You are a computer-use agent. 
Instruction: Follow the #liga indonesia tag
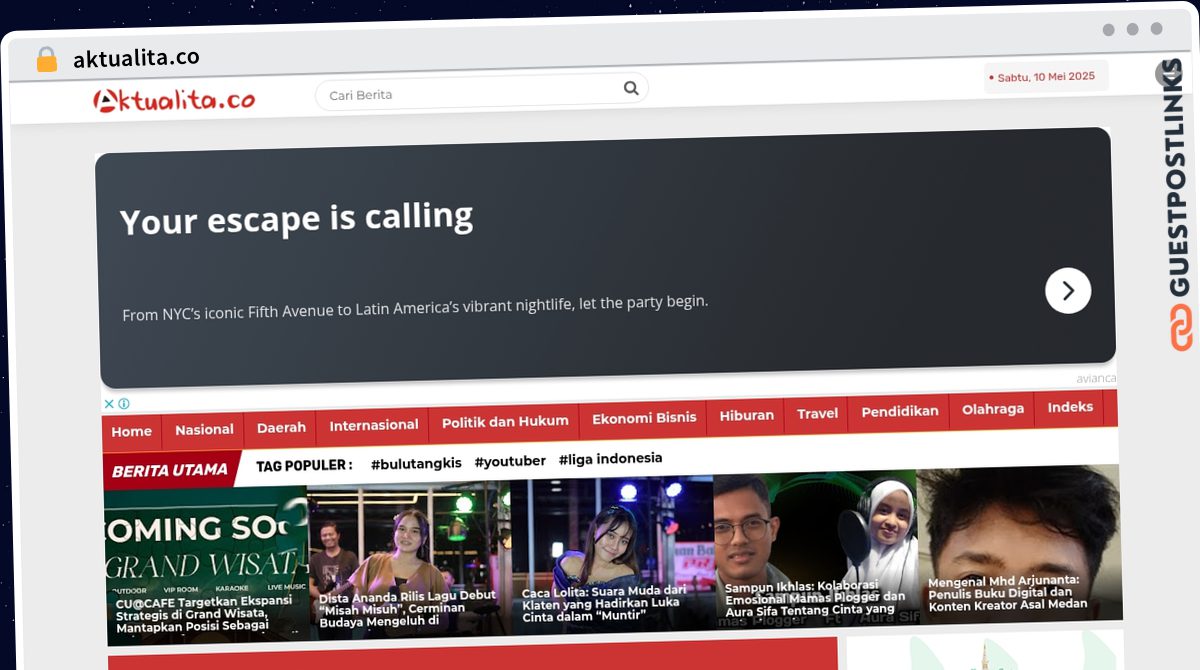(x=610, y=459)
